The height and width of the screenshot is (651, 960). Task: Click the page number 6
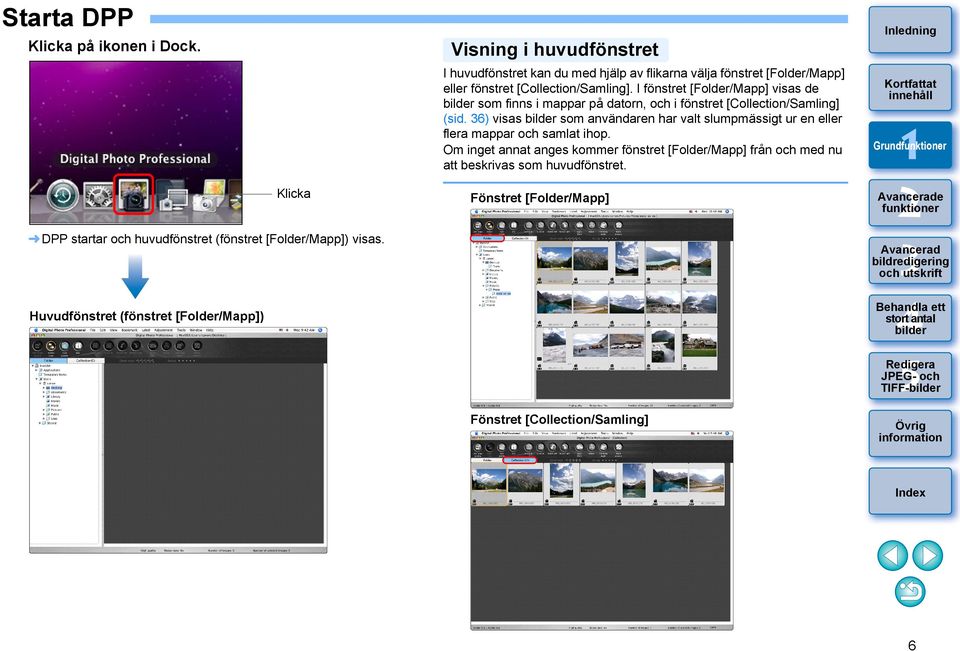coord(912,644)
